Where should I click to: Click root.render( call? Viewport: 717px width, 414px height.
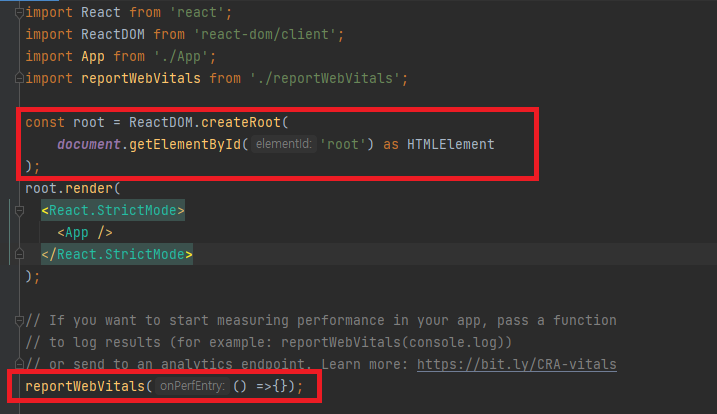[x=73, y=188]
